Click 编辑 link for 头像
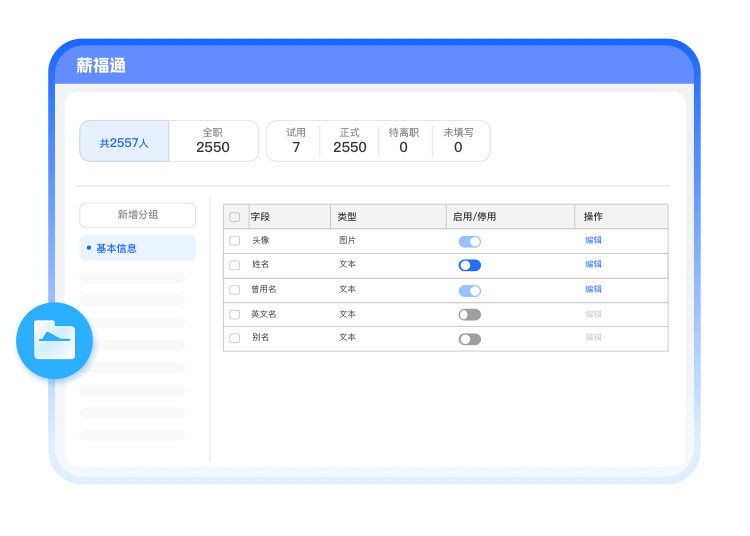 point(593,240)
